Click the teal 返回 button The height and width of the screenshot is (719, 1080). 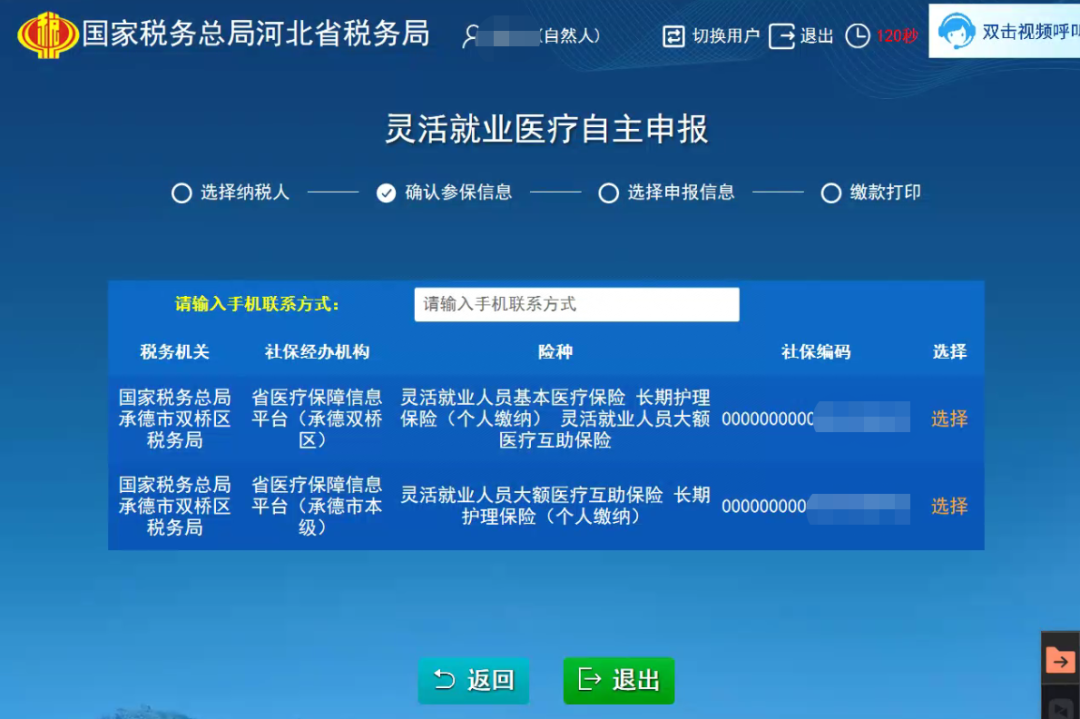coord(473,680)
